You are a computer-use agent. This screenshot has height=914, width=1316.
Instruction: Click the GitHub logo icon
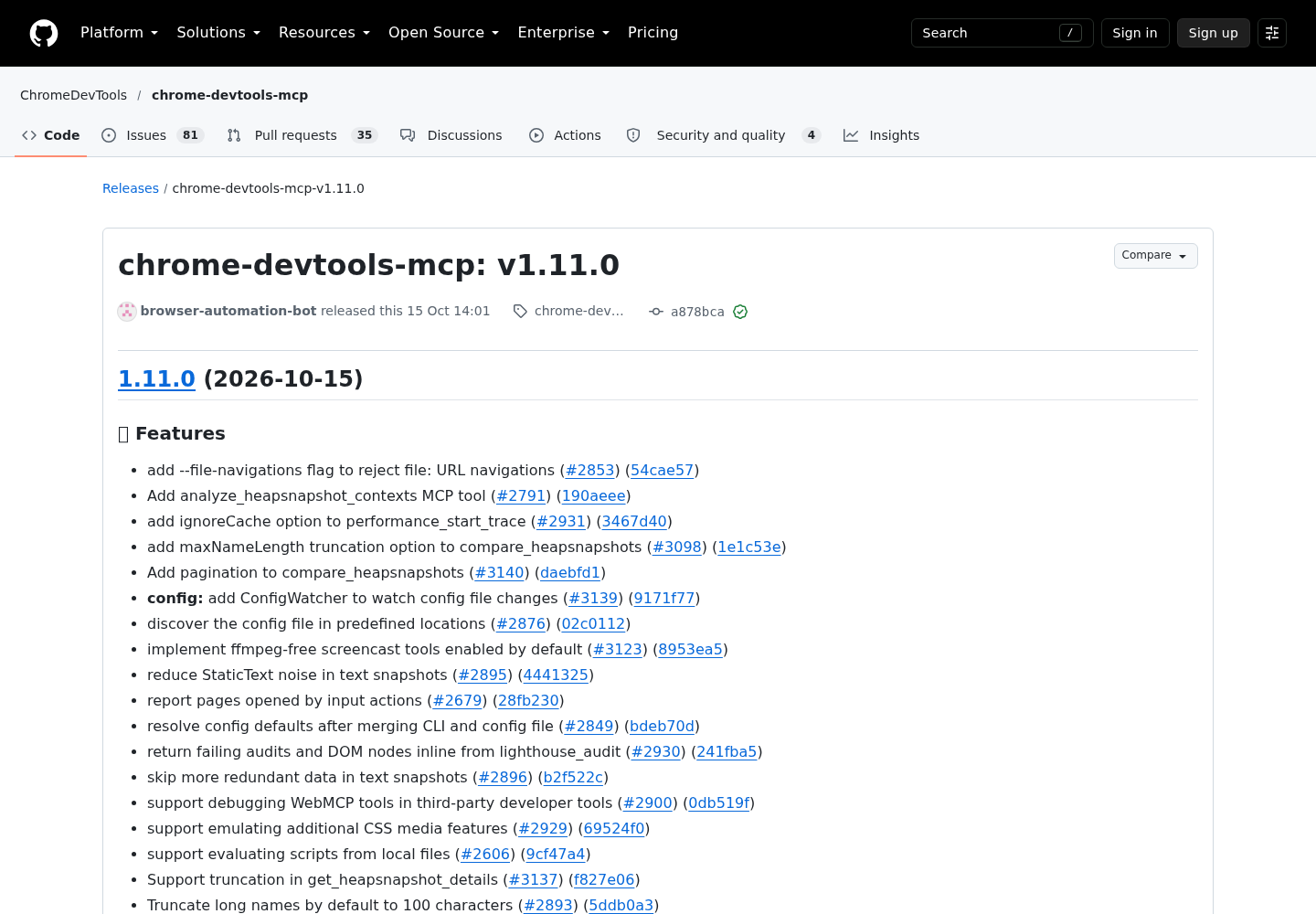(44, 33)
